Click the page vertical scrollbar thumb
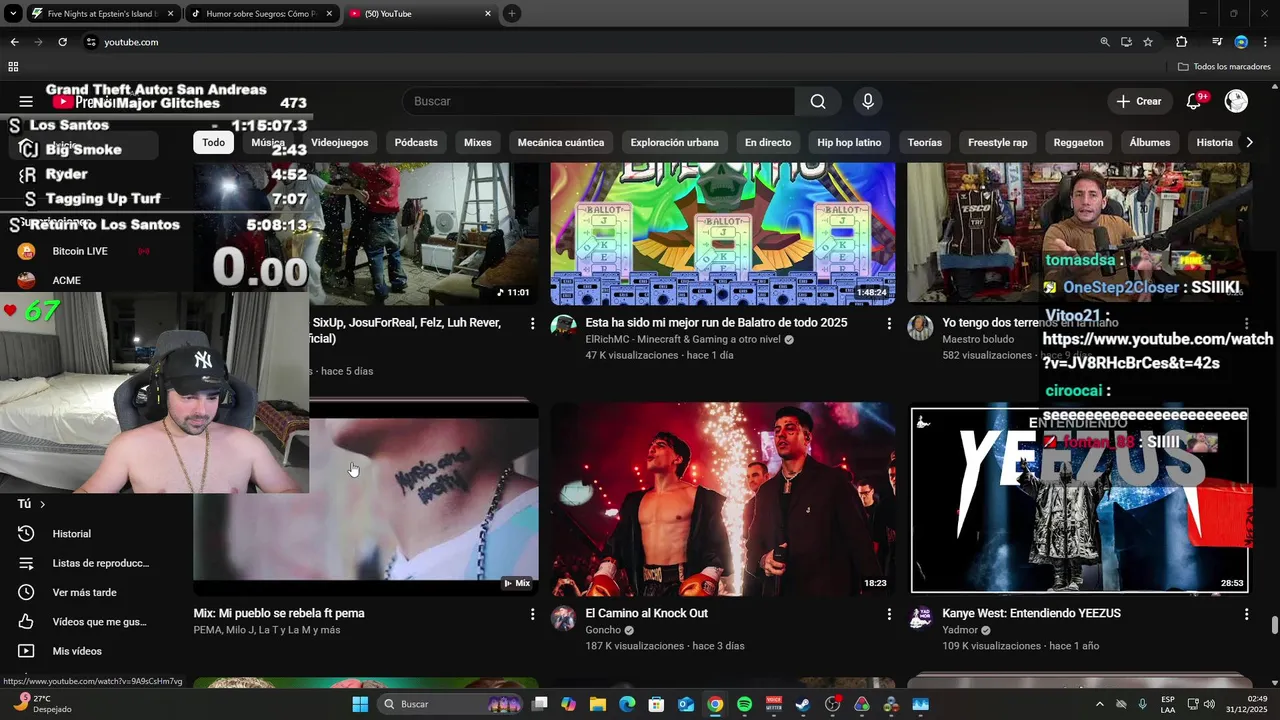The height and width of the screenshot is (720, 1280). [1274, 626]
